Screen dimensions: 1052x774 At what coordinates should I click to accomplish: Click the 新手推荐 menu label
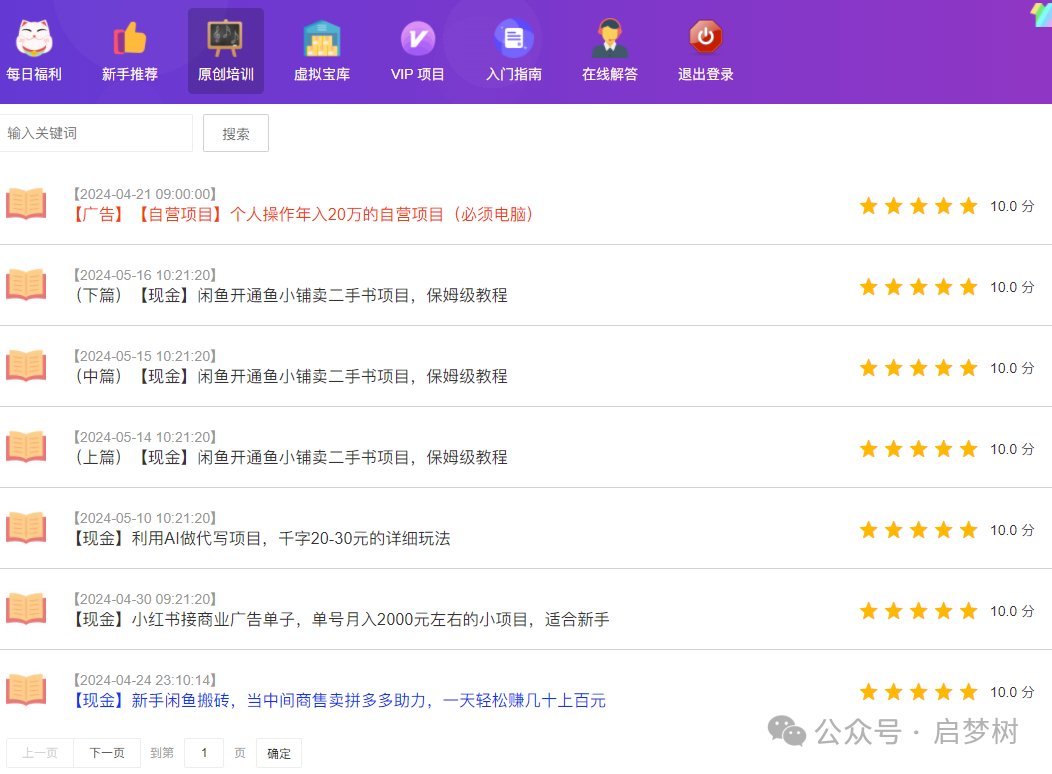[129, 74]
